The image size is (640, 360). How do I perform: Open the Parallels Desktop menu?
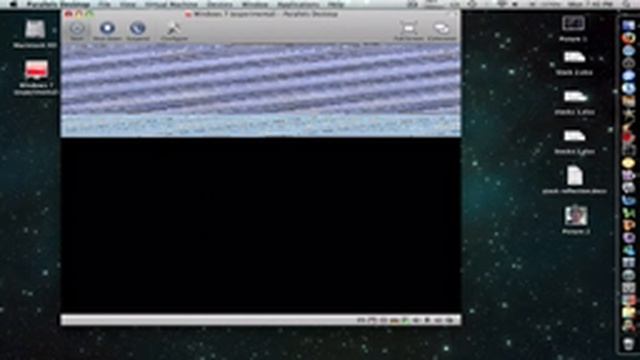point(58,4)
